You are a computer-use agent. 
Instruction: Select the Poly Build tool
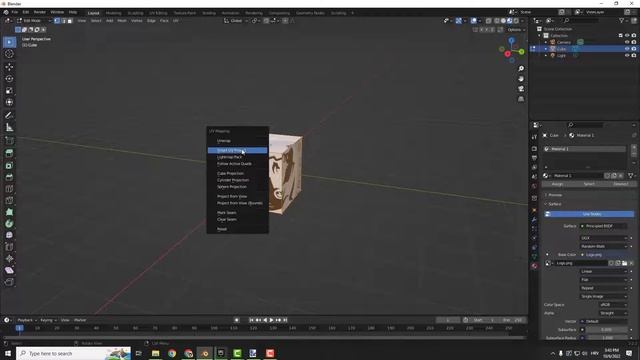point(9,212)
